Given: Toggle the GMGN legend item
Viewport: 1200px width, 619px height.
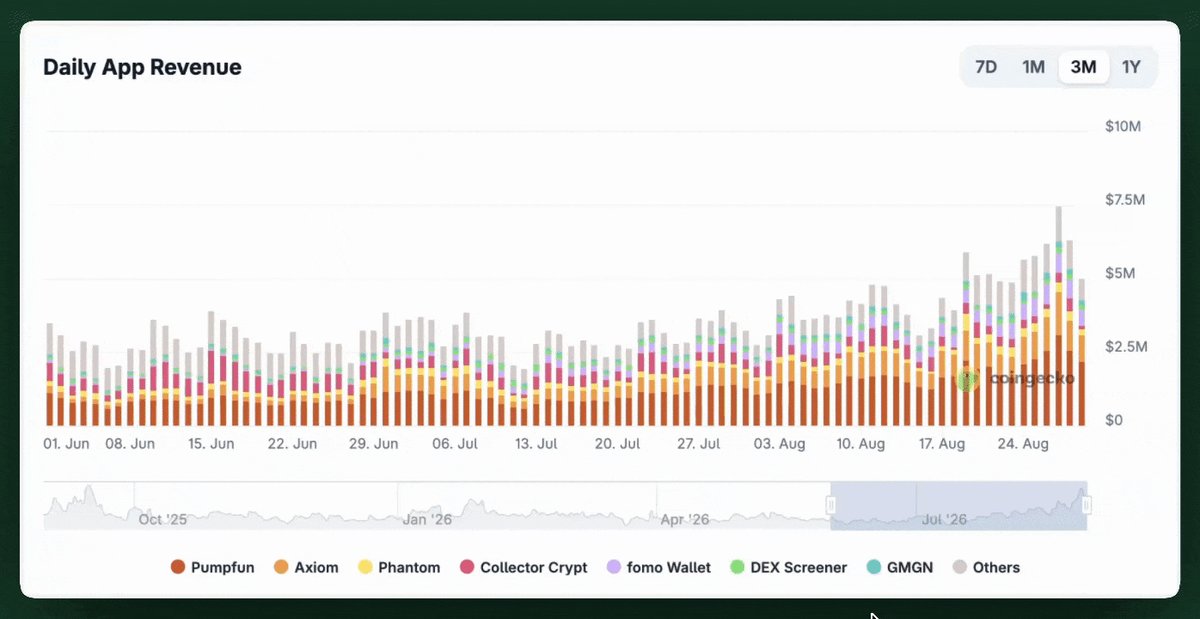Looking at the screenshot, I should [x=900, y=567].
